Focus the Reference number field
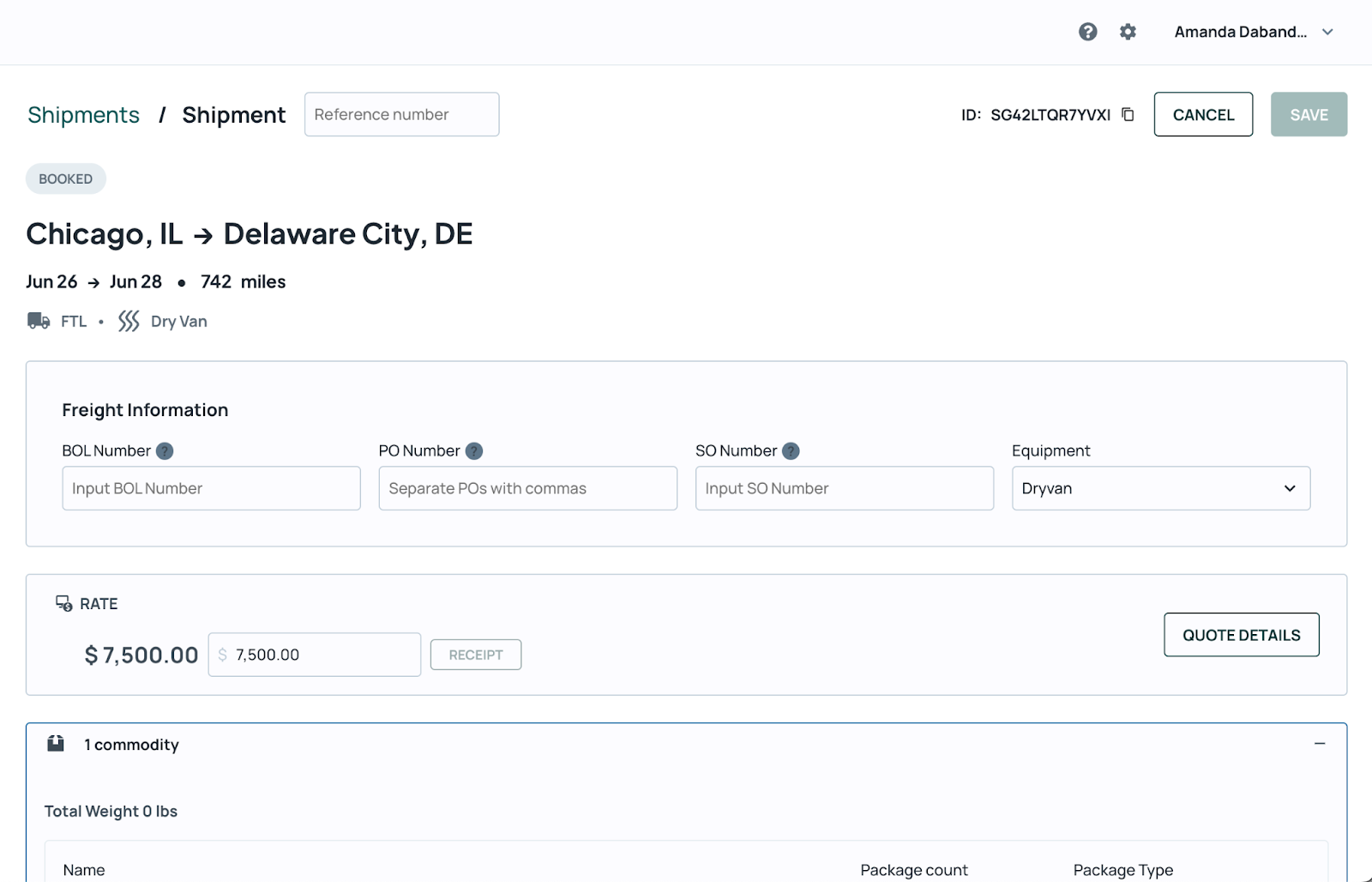 pyautogui.click(x=401, y=114)
